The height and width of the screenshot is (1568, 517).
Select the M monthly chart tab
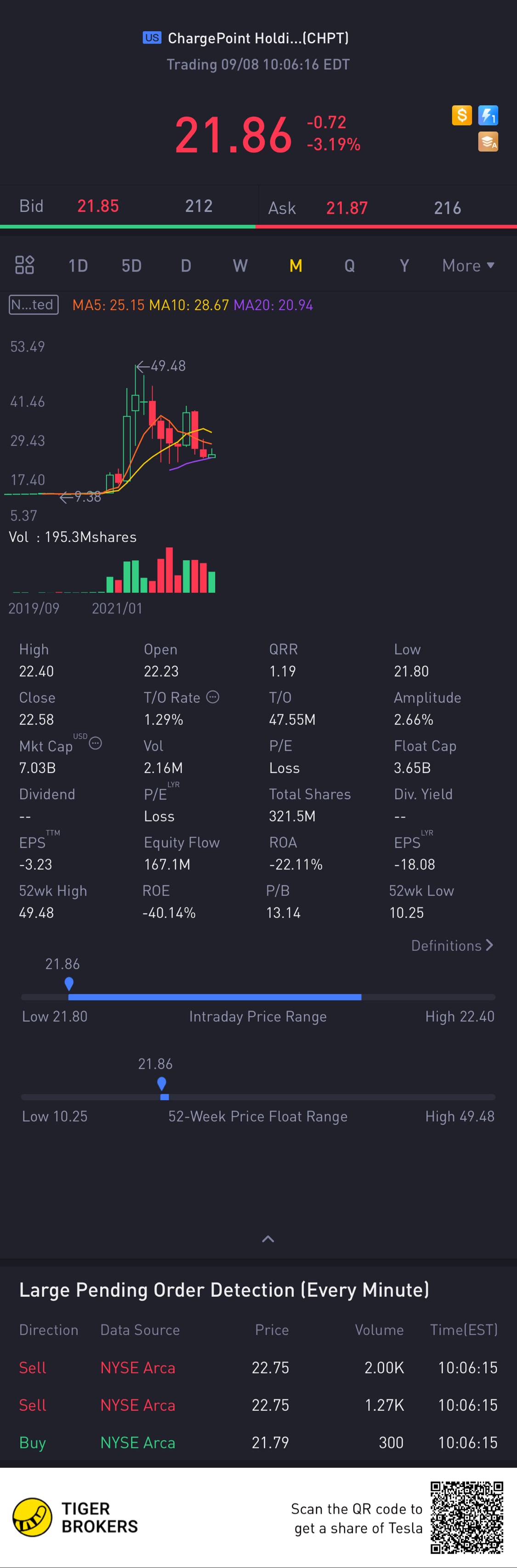295,265
